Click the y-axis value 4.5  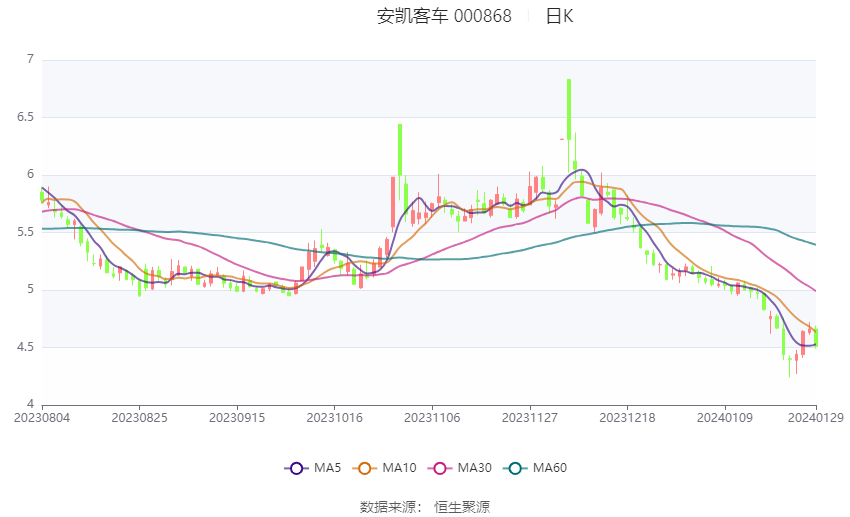click(25, 347)
